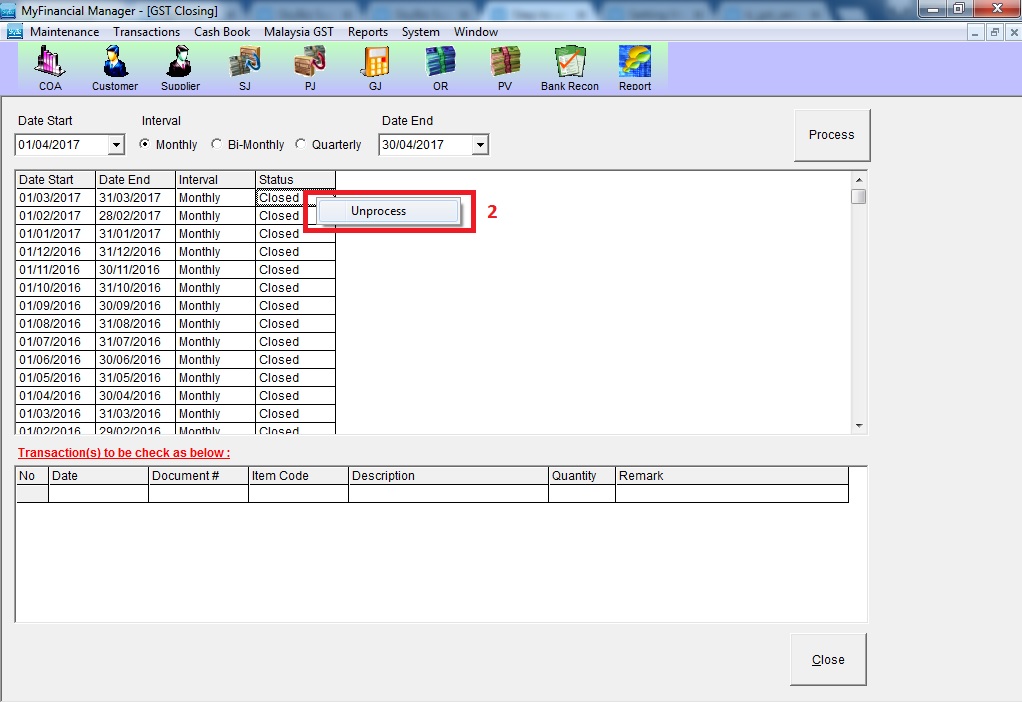This screenshot has width=1022, height=702.
Task: Open the Bank Recon icon
Action: (570, 67)
